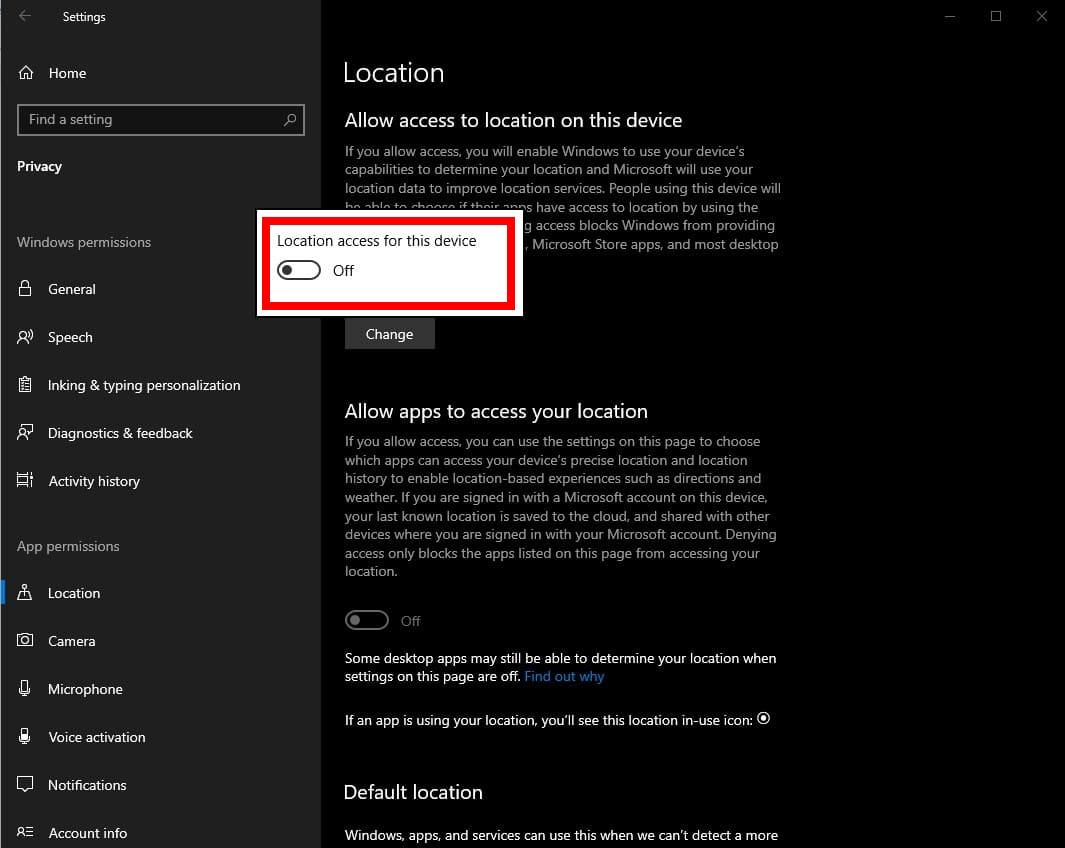Screen dimensions: 1065x848
Task: Click the Speech icon in sidebar
Action: click(x=26, y=337)
